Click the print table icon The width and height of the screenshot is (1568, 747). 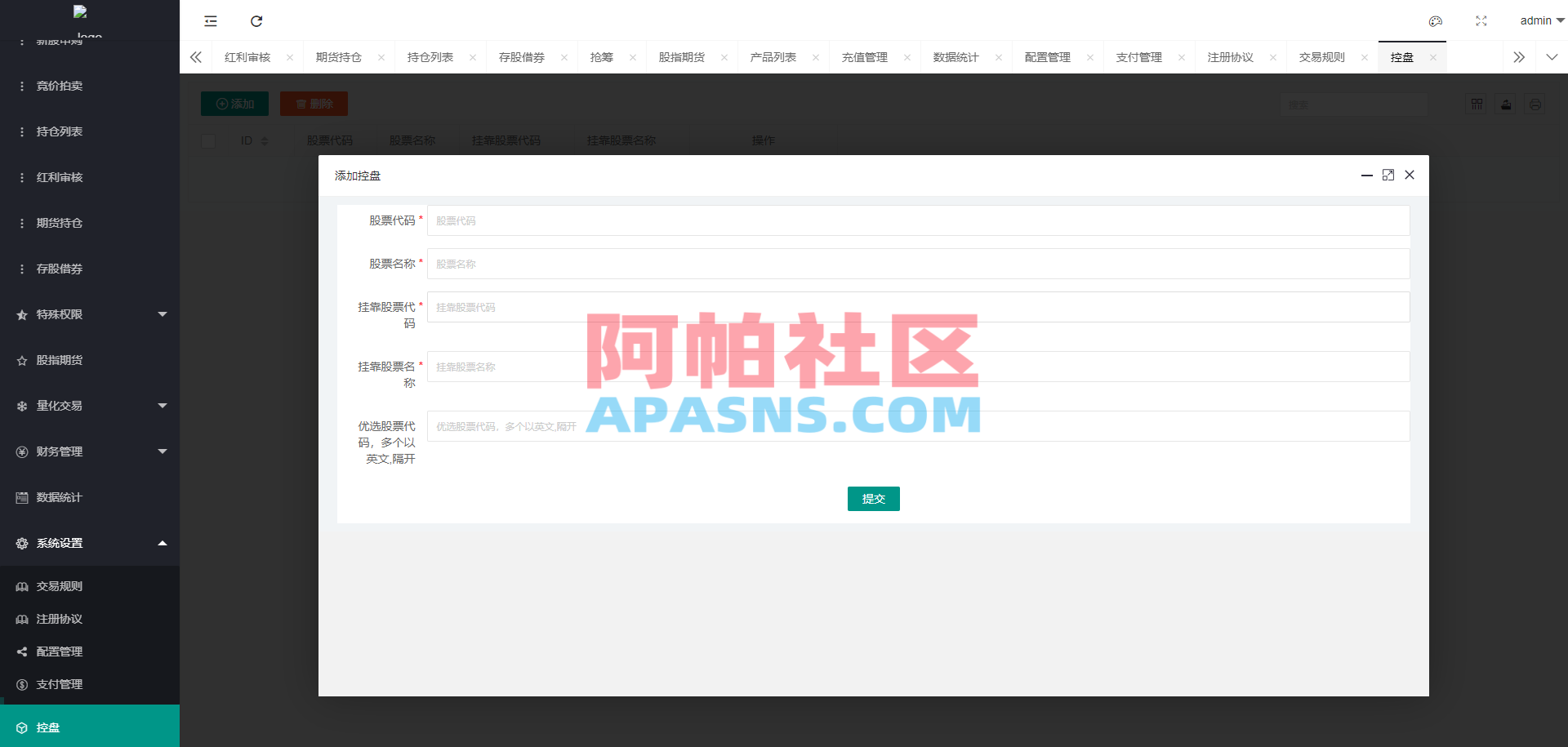pos(1535,104)
